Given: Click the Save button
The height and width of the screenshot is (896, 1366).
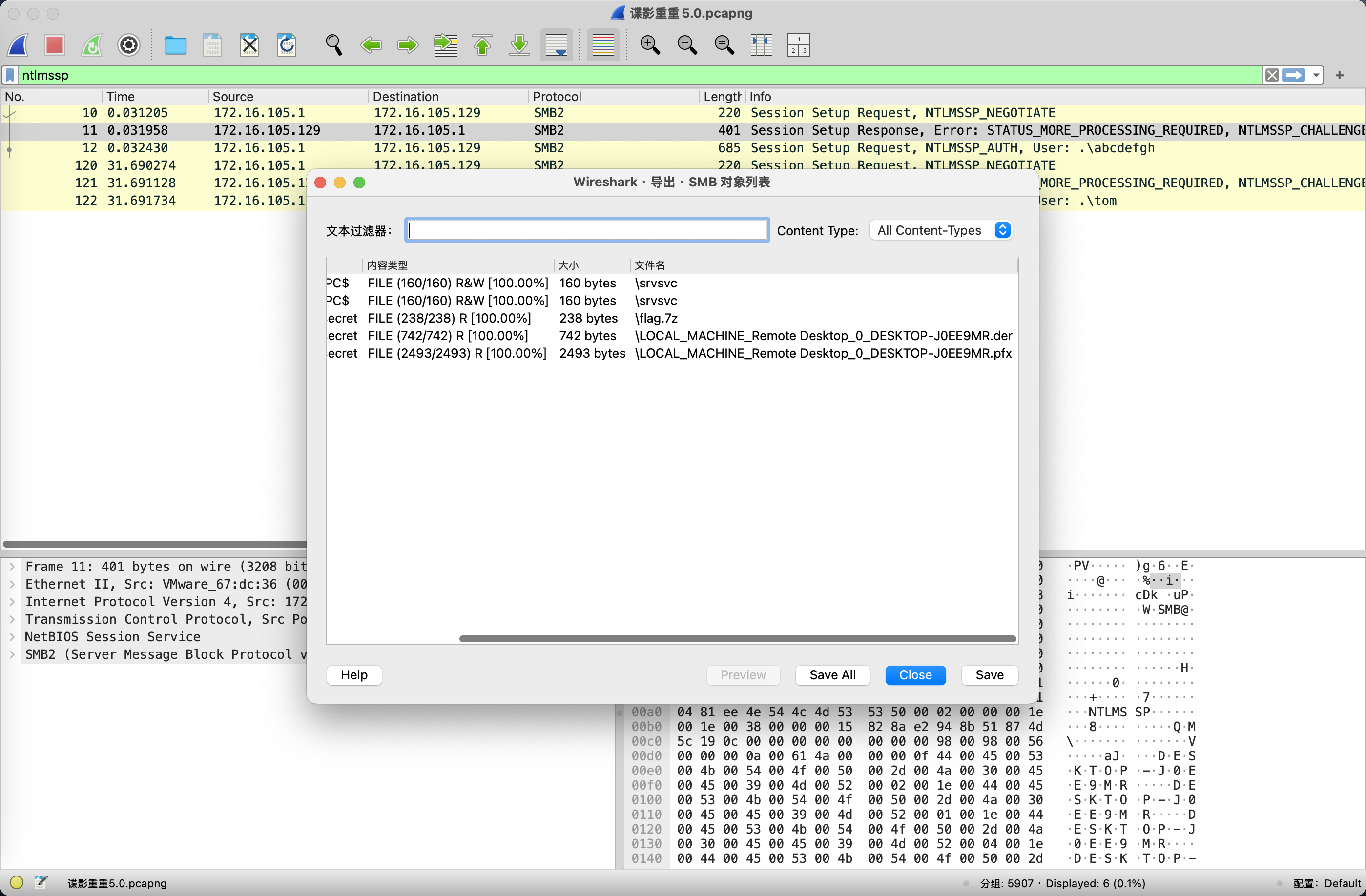Looking at the screenshot, I should point(990,675).
